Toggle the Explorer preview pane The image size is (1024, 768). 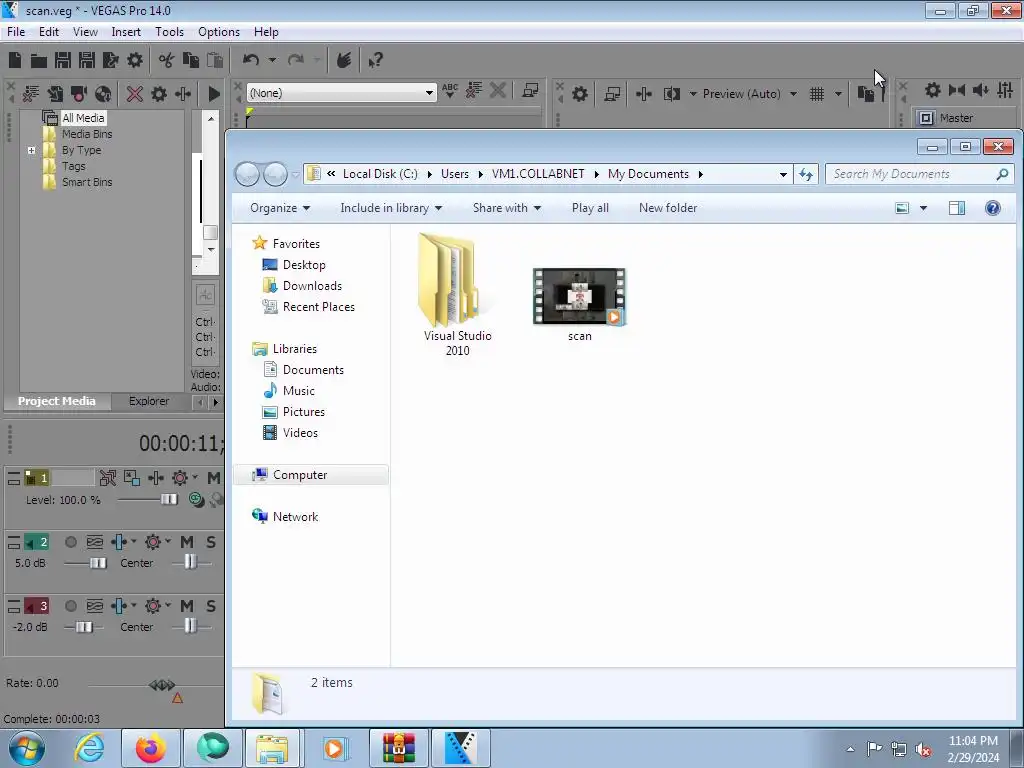tap(957, 208)
